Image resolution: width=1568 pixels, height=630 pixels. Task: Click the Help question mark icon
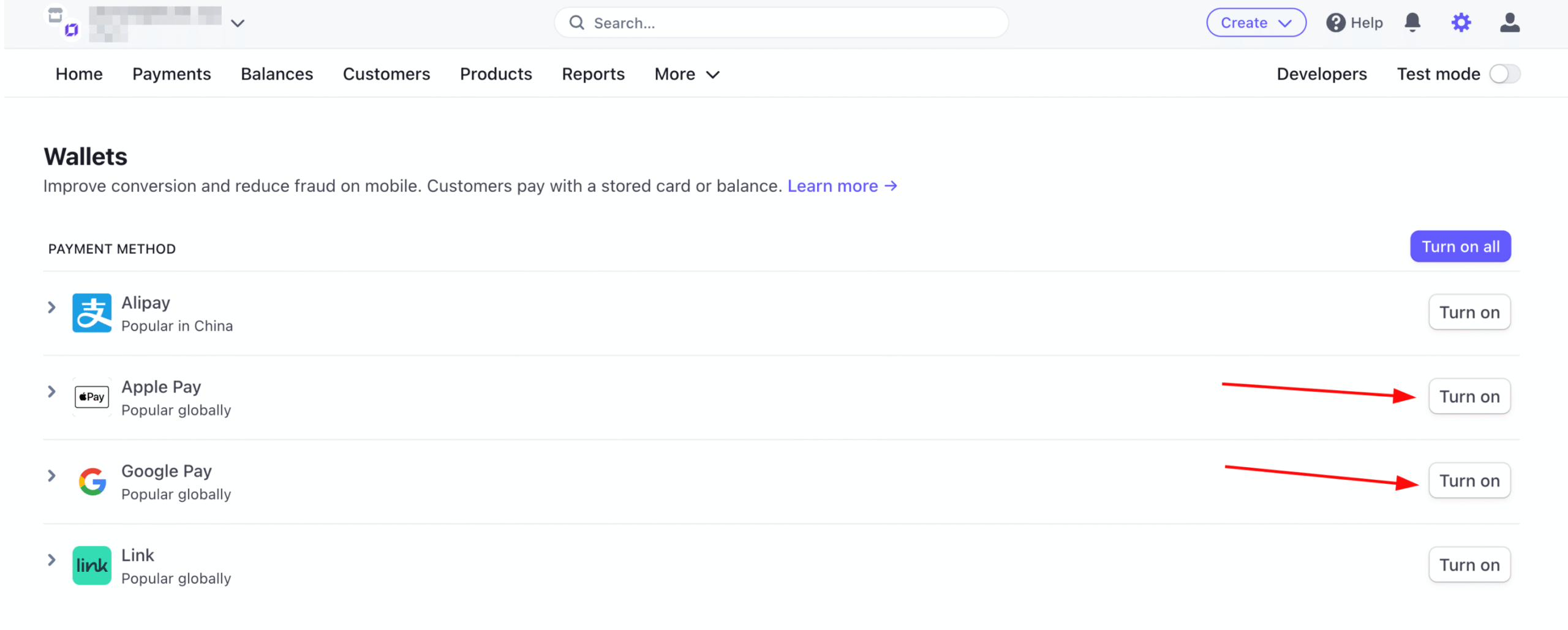coord(1335,23)
